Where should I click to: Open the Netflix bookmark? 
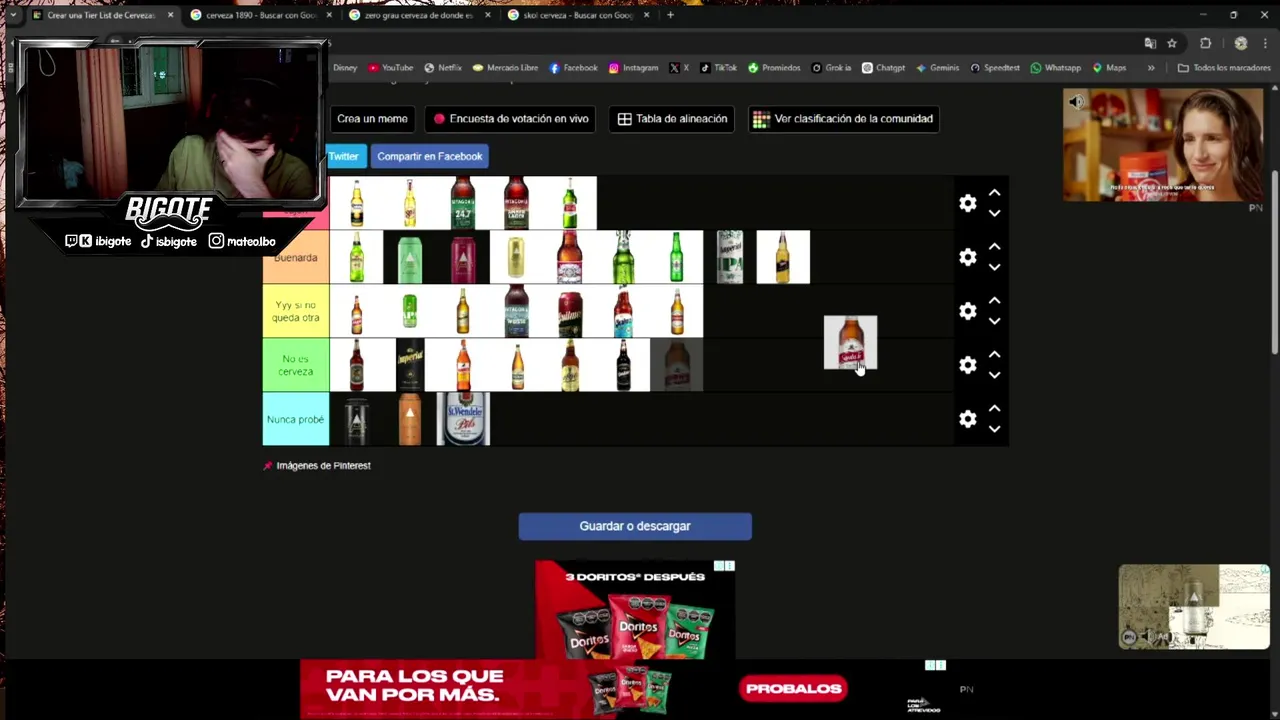[443, 68]
